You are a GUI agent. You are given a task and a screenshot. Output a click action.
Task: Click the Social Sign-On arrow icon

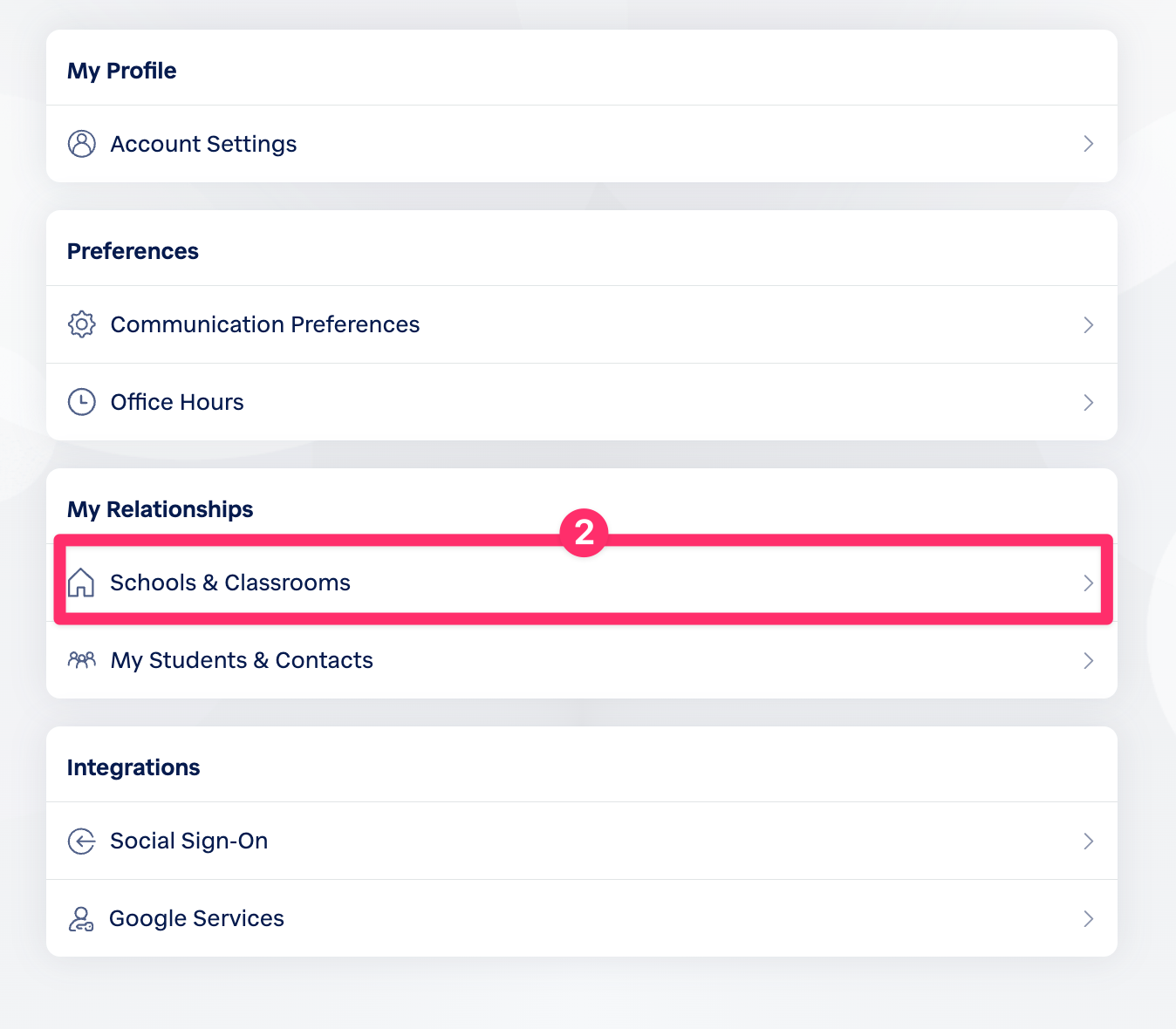(x=82, y=841)
